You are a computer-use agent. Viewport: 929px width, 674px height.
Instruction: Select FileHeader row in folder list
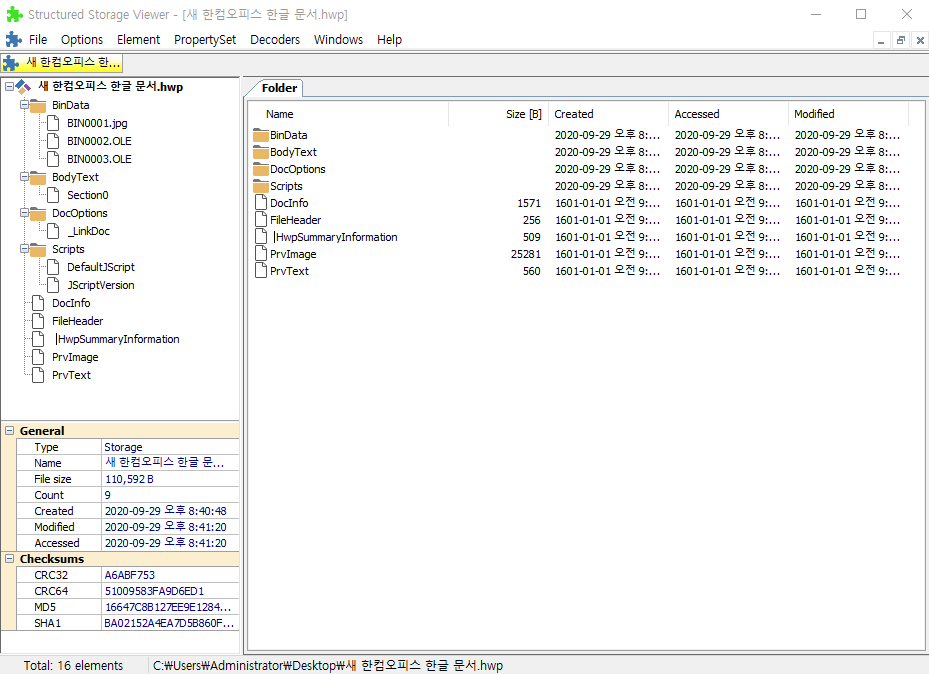point(578,220)
